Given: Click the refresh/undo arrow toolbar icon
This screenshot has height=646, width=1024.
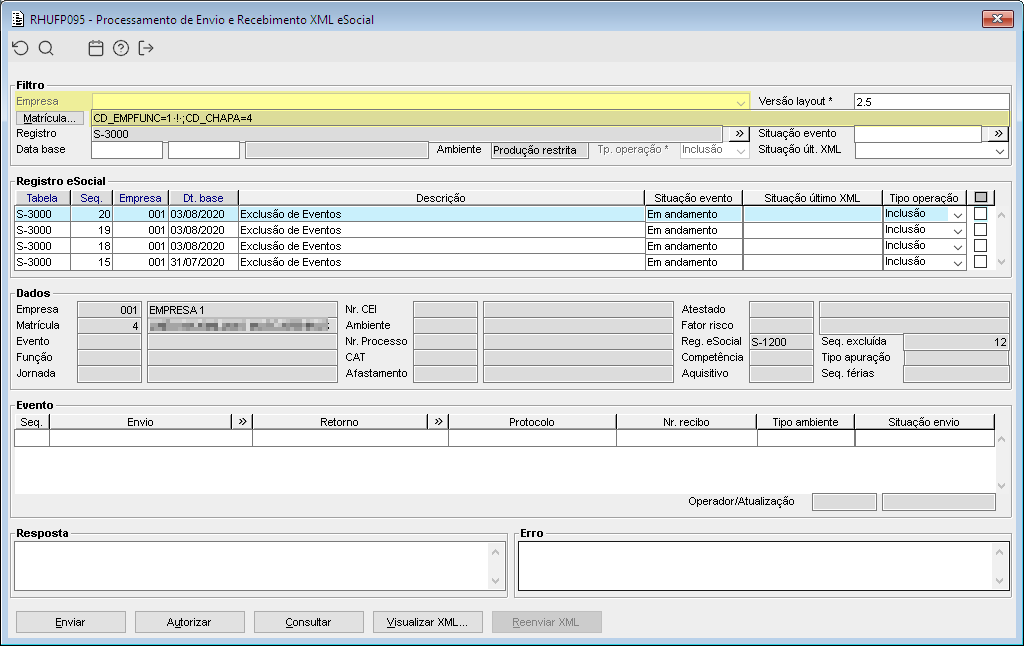Looking at the screenshot, I should (20, 48).
